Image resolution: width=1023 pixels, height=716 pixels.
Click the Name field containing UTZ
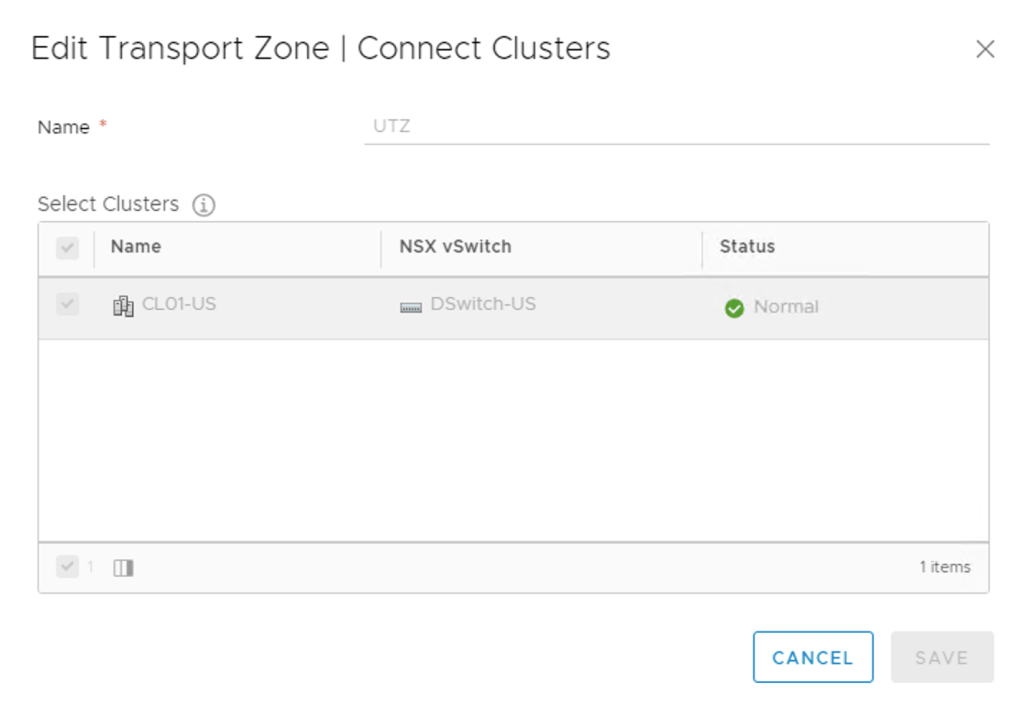coord(676,127)
